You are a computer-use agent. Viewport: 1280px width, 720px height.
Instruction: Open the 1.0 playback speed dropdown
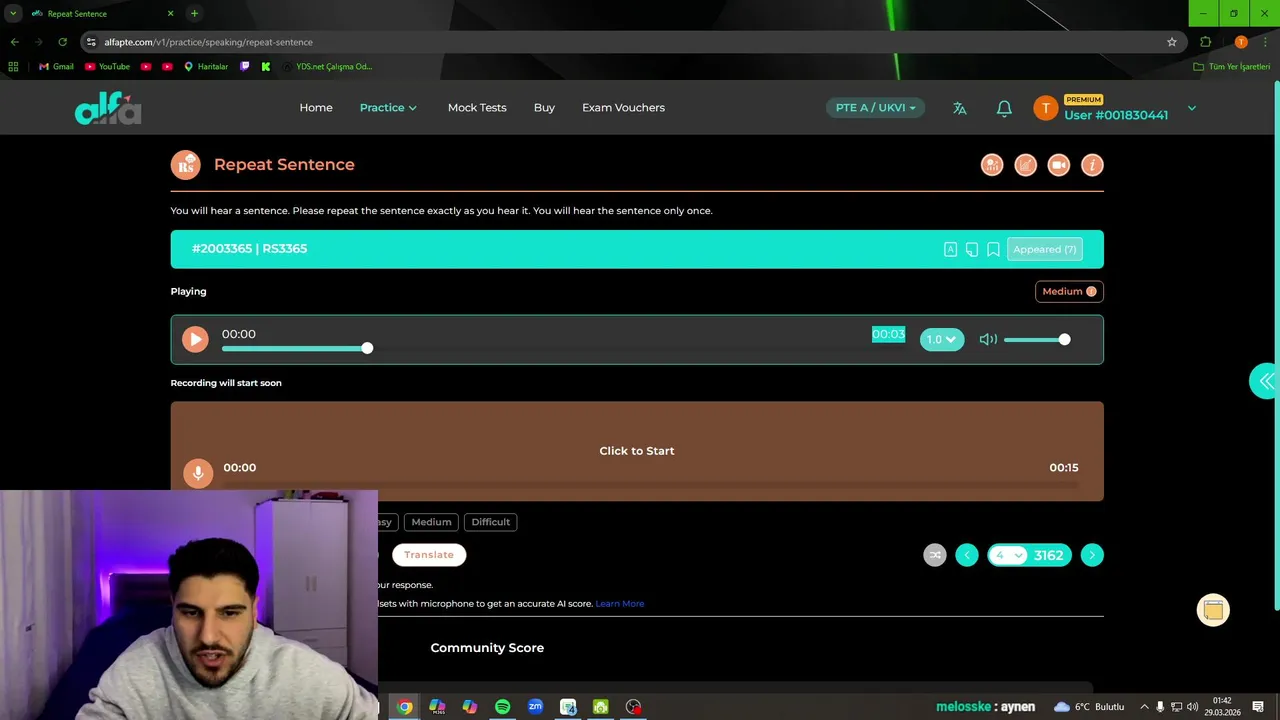942,339
